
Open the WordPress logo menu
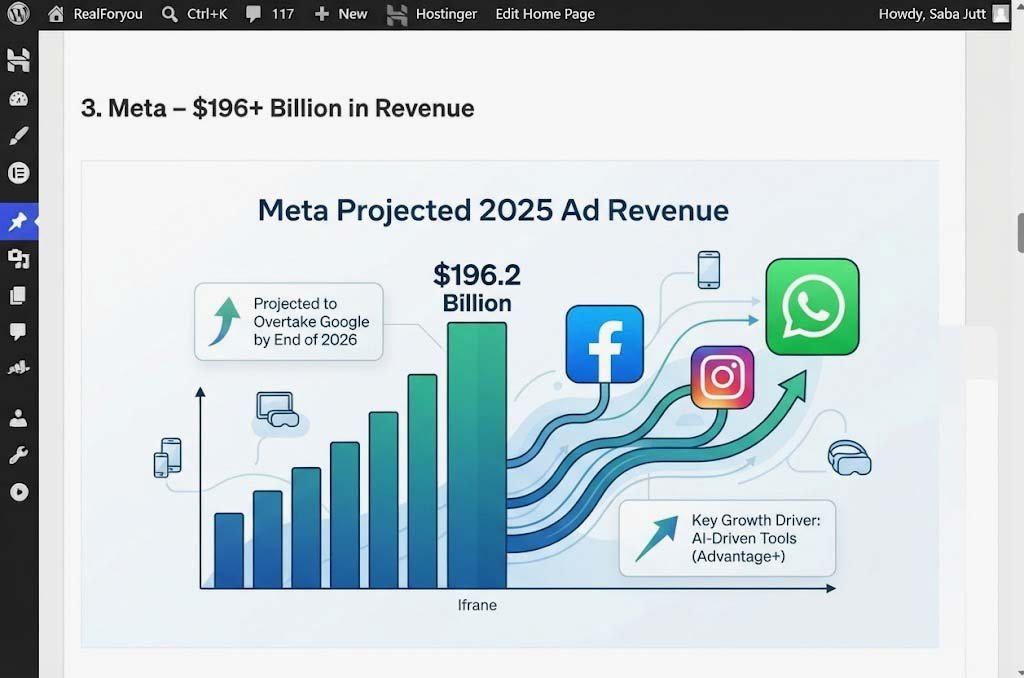tap(18, 13)
